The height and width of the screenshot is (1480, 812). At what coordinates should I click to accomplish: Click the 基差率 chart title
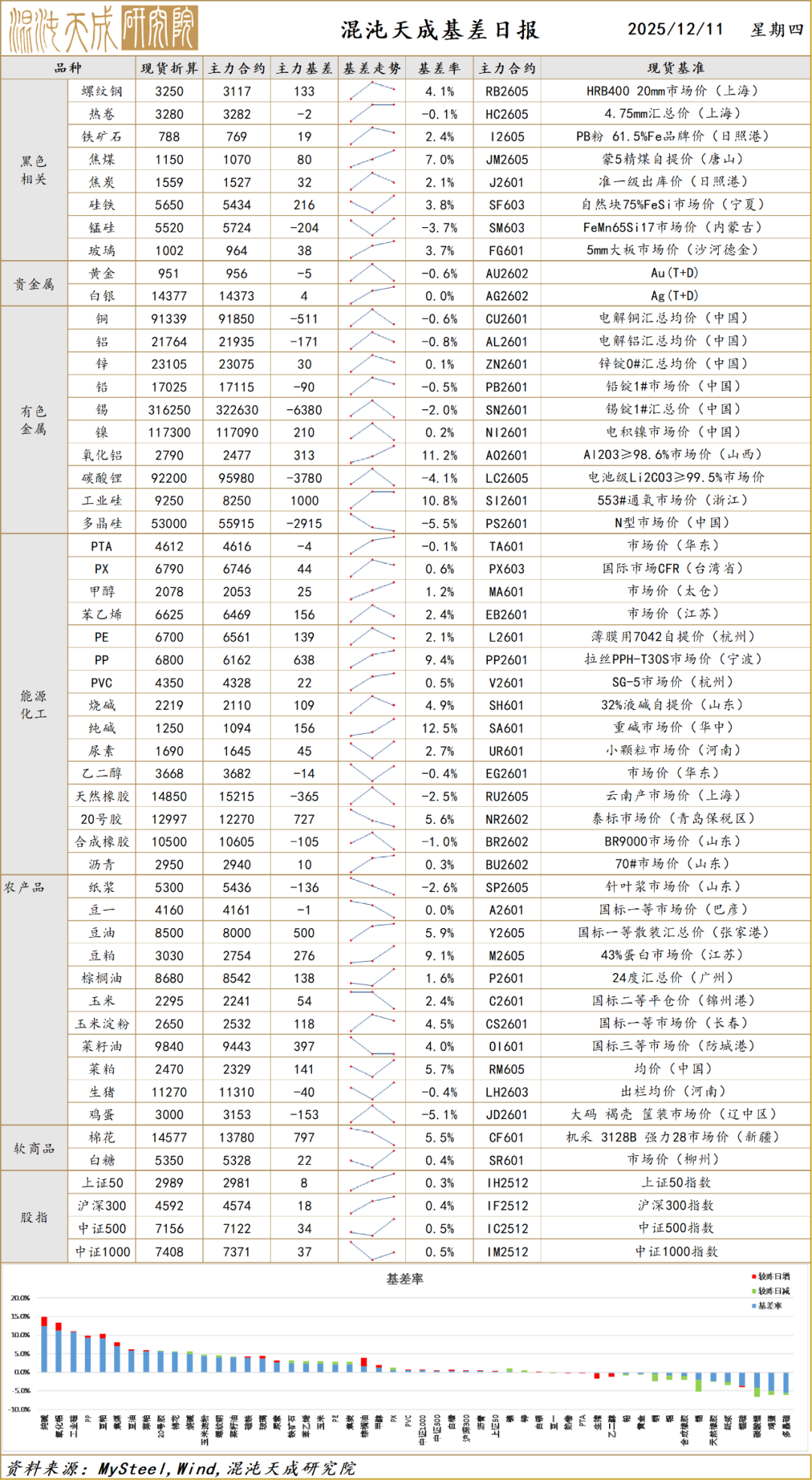click(405, 1278)
